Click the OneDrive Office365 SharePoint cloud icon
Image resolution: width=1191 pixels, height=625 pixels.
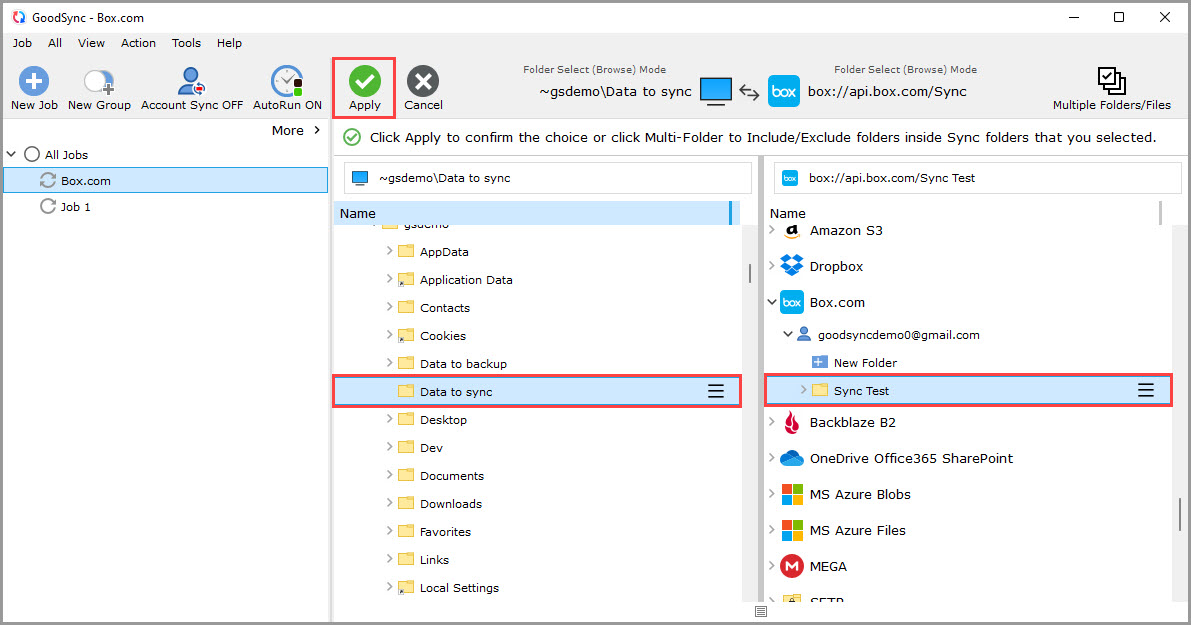792,458
